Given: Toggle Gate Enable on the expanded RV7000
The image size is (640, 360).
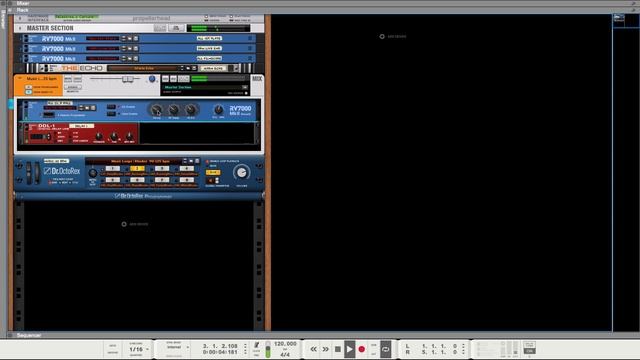Looking at the screenshot, I should tap(111, 114).
